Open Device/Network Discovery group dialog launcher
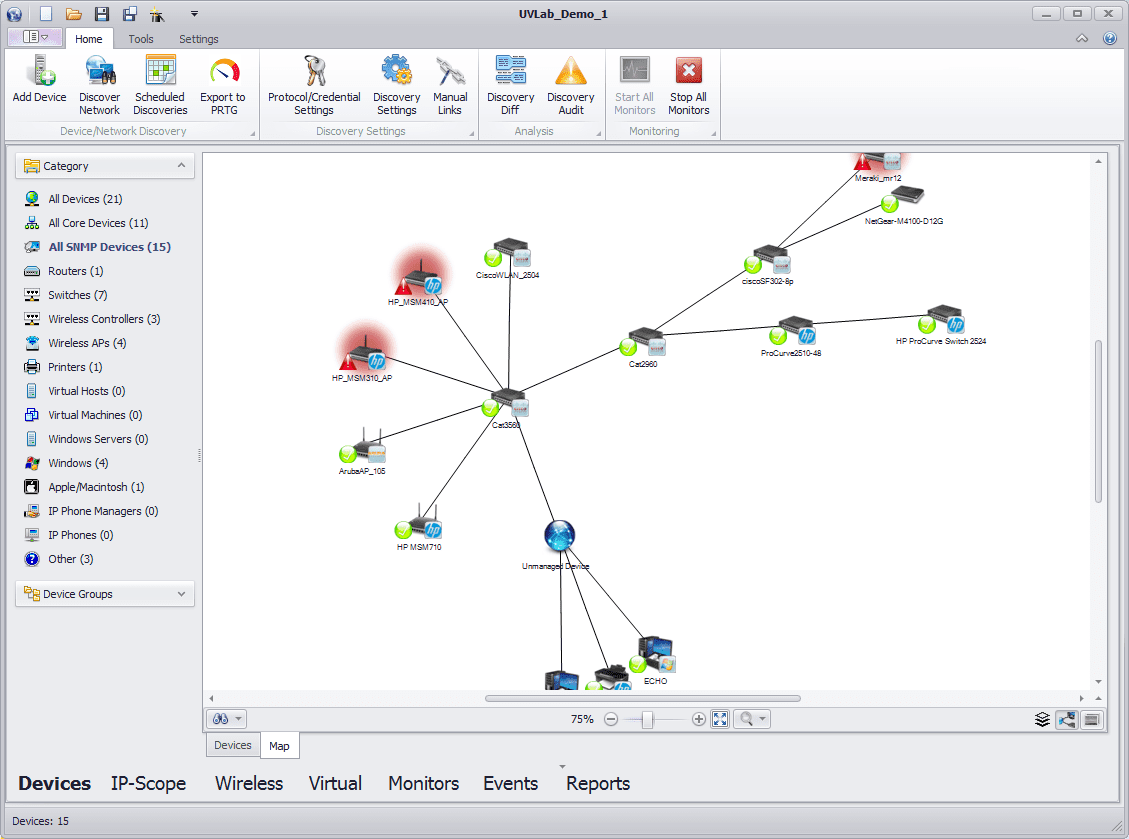 [253, 133]
